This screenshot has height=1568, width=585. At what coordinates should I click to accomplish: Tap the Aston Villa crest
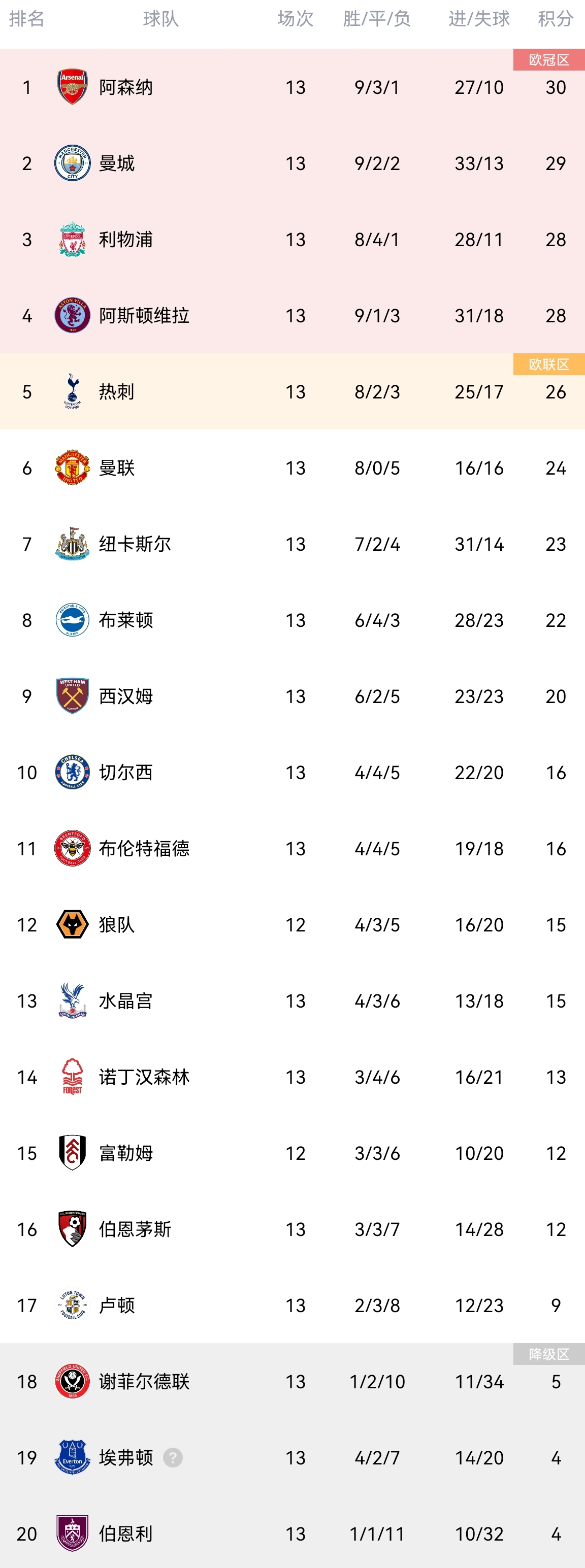coord(73,315)
